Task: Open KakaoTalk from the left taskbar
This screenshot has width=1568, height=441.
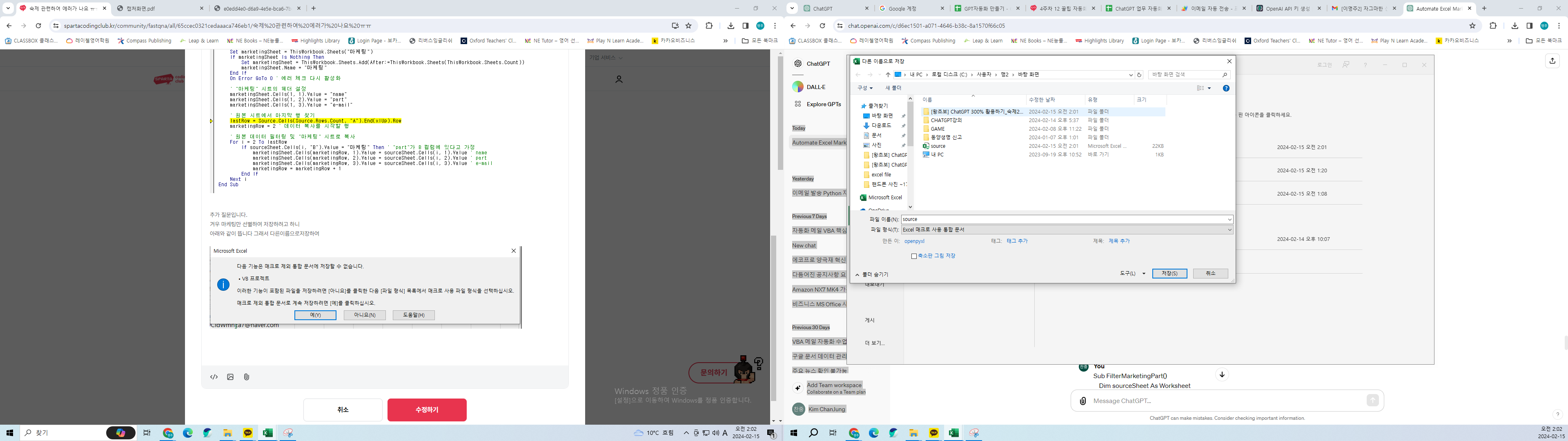Action: [248, 433]
